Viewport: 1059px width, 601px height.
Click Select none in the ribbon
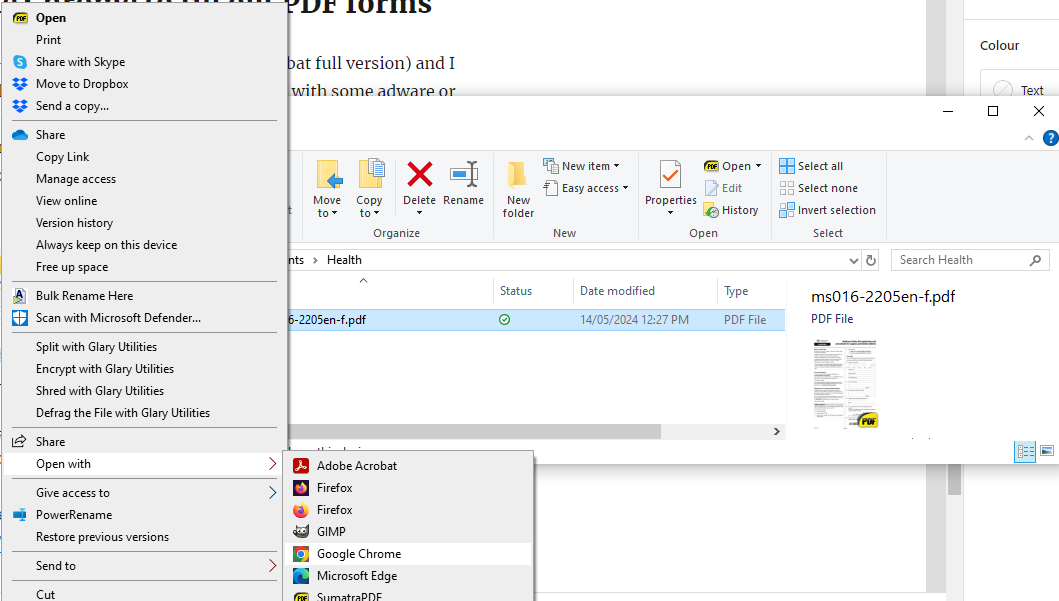tap(819, 188)
